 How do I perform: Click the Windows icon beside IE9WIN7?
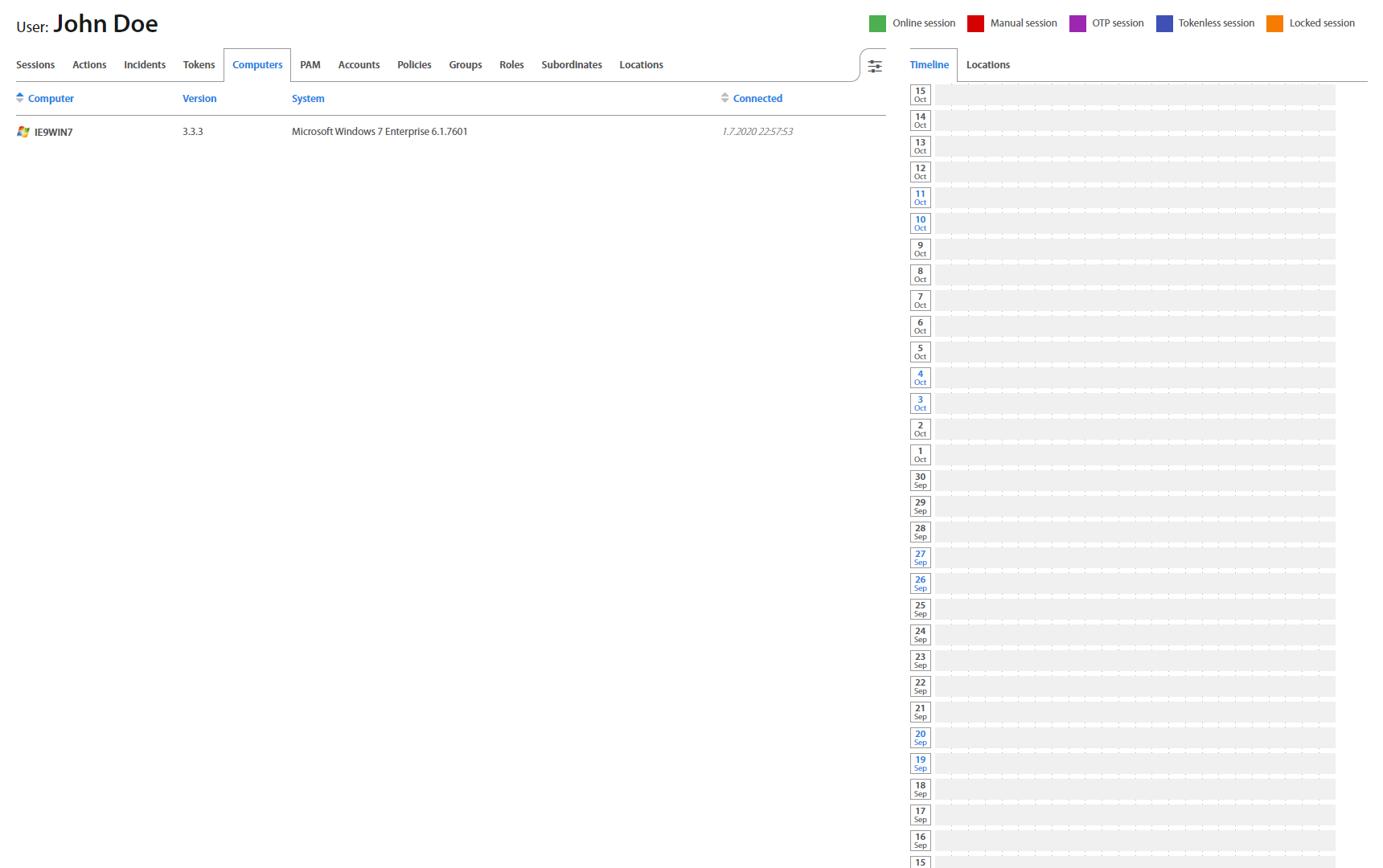[23, 132]
